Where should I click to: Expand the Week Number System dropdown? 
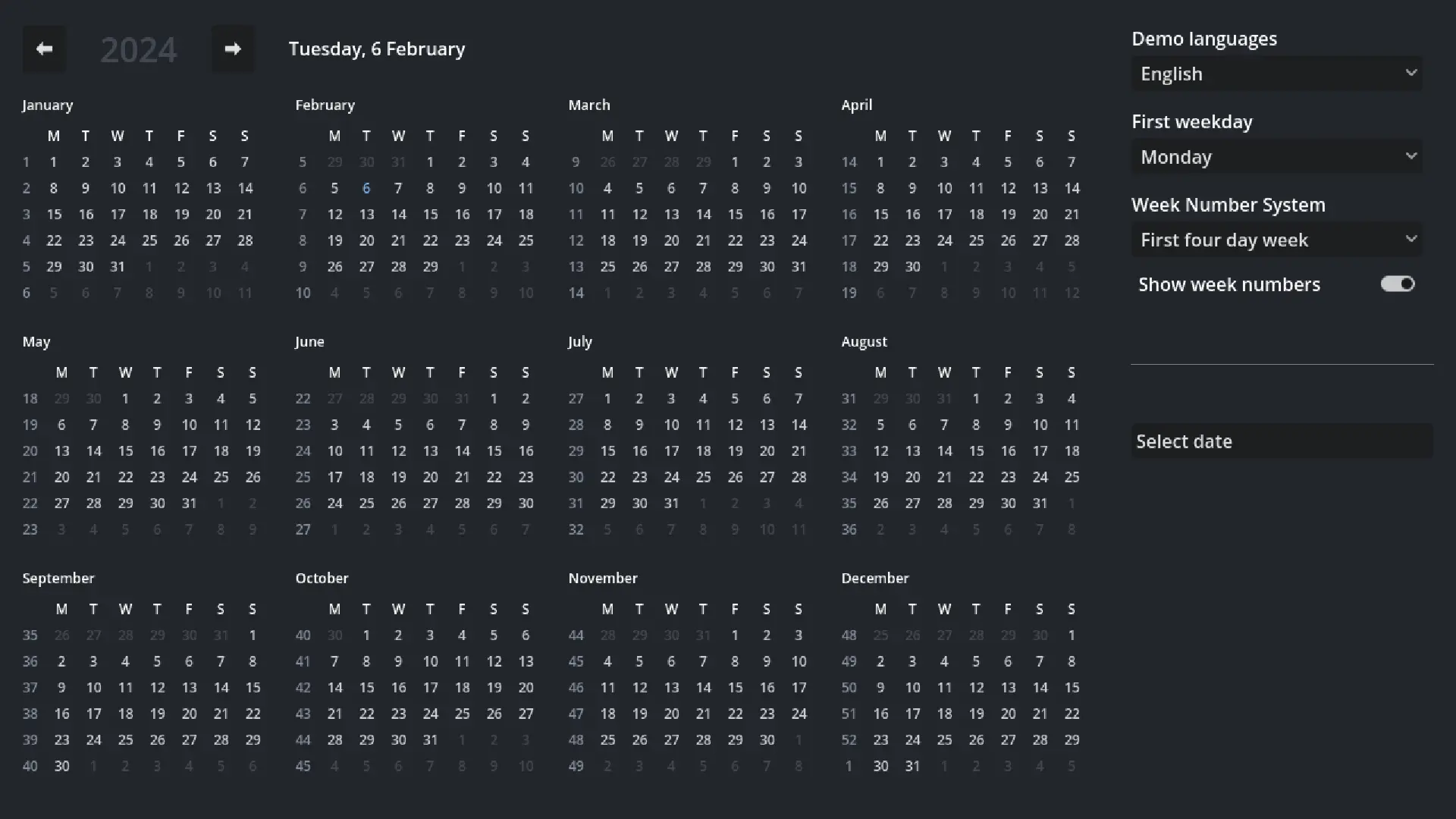click(x=1277, y=240)
